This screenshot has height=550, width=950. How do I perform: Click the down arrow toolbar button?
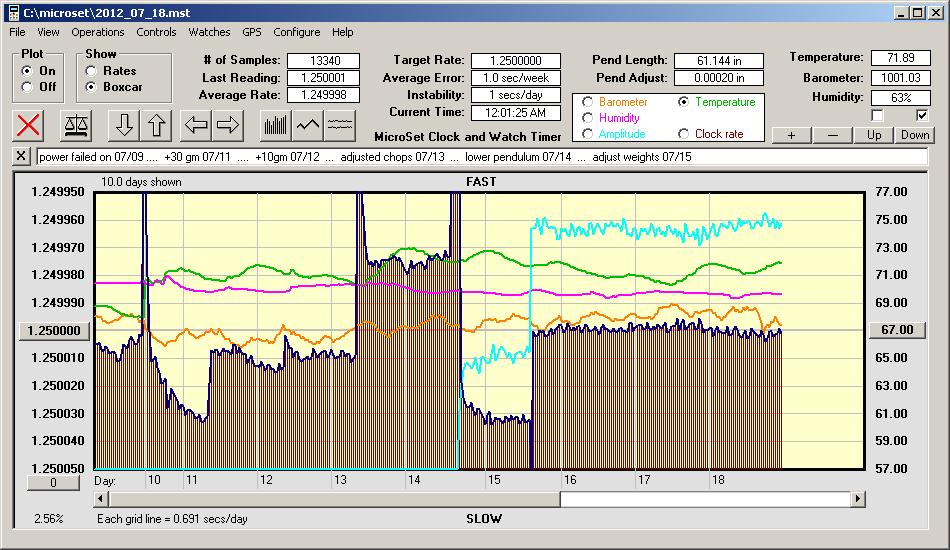point(124,125)
